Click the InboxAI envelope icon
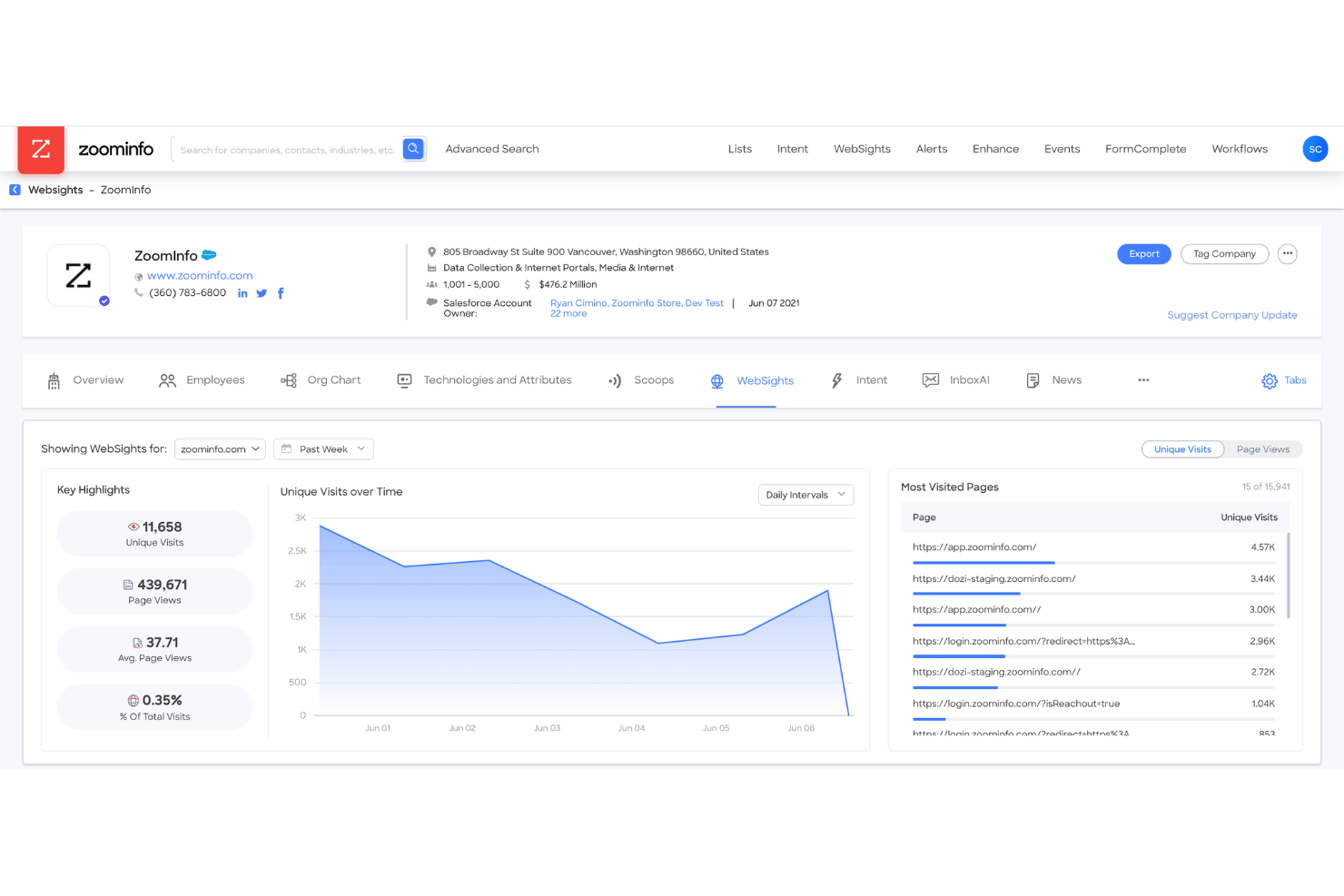 931,380
